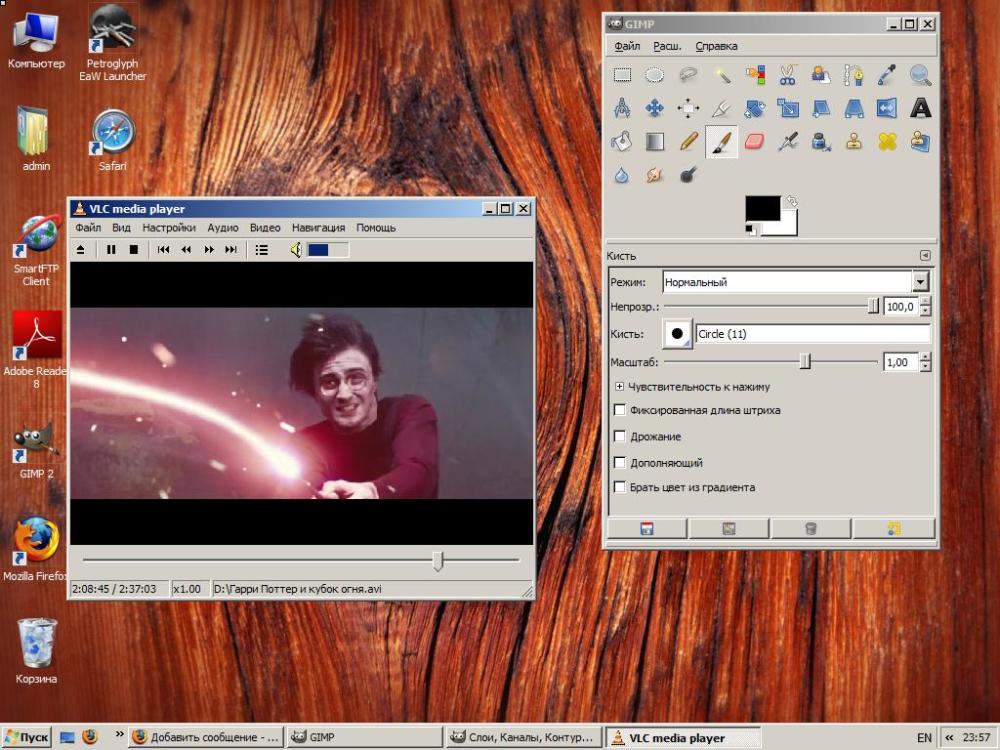The image size is (1000, 750).
Task: Pause the VLC video playback
Action: pyautogui.click(x=111, y=250)
